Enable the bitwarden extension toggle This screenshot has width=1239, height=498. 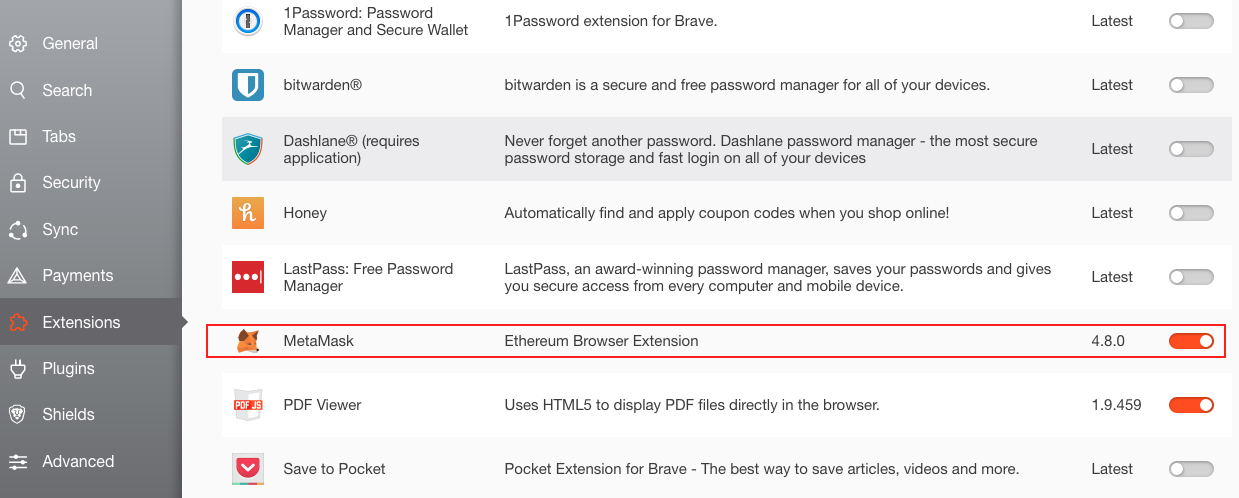coord(1191,85)
